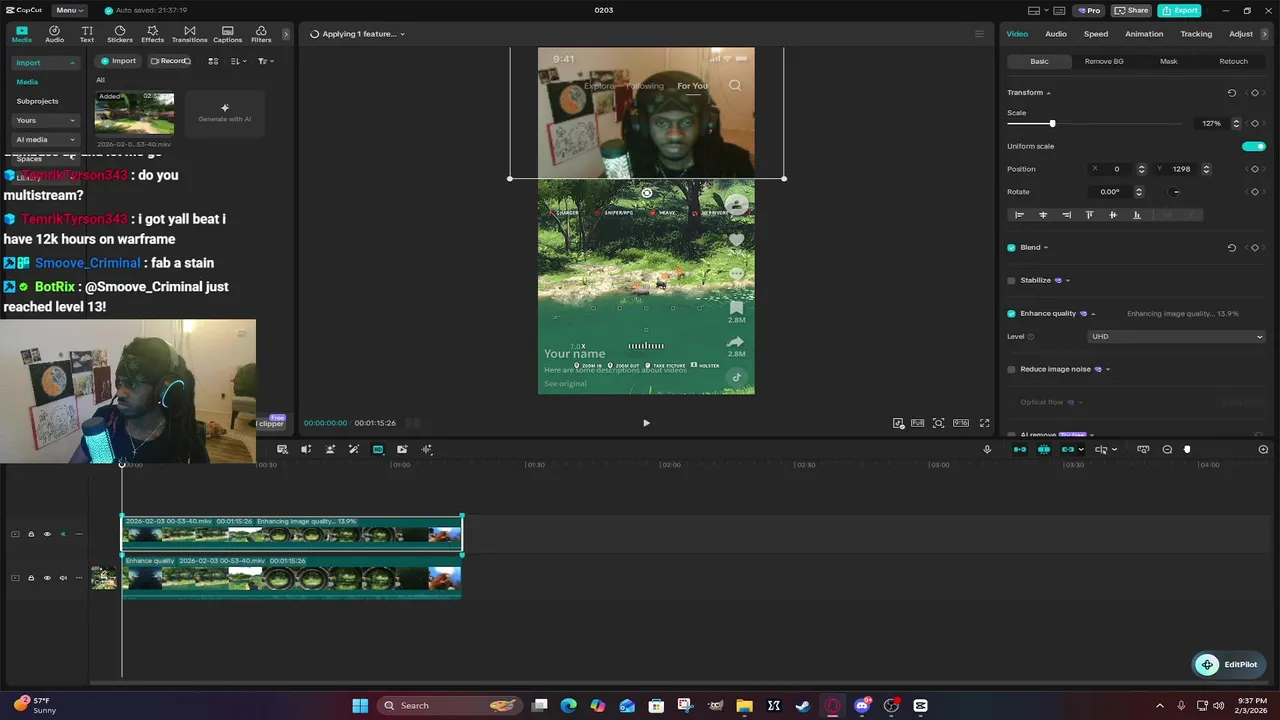Lock the top video track

tap(31, 534)
